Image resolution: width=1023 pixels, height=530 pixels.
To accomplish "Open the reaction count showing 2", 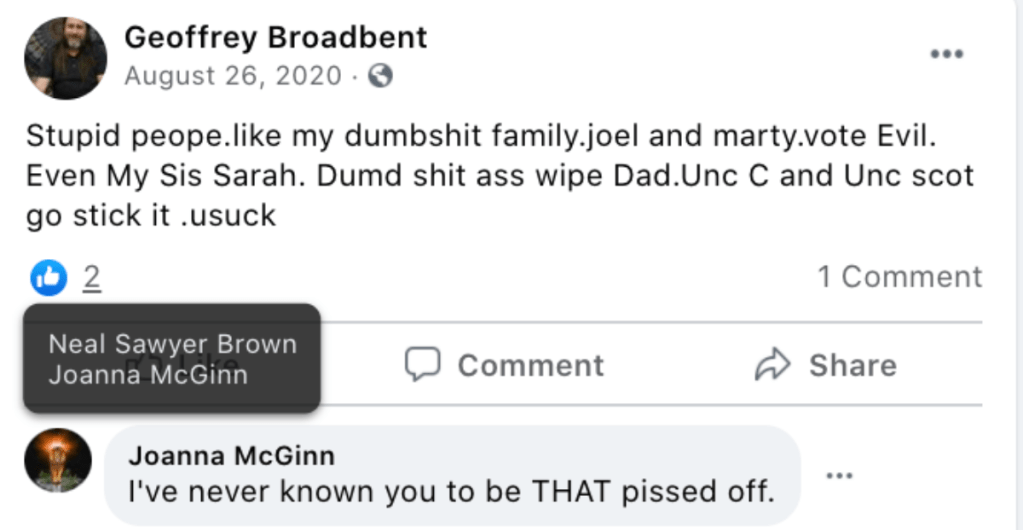I will [x=92, y=277].
